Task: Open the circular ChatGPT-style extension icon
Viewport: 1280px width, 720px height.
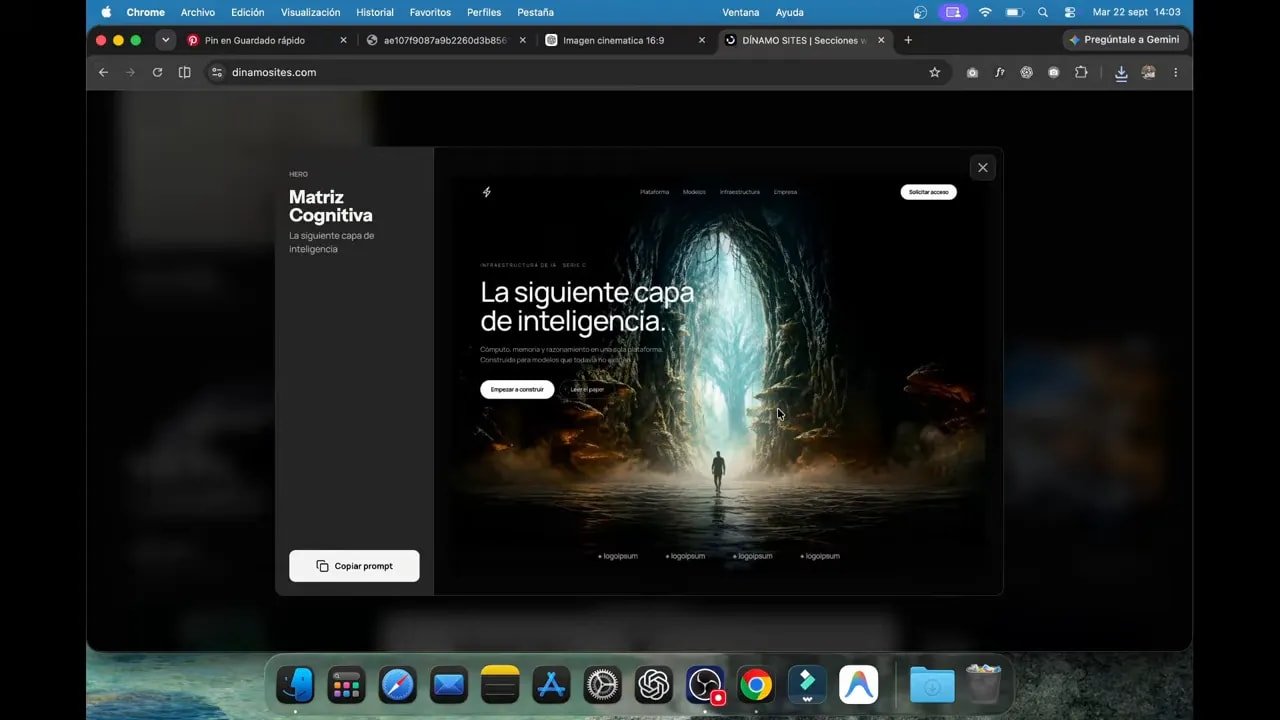Action: pos(1026,72)
